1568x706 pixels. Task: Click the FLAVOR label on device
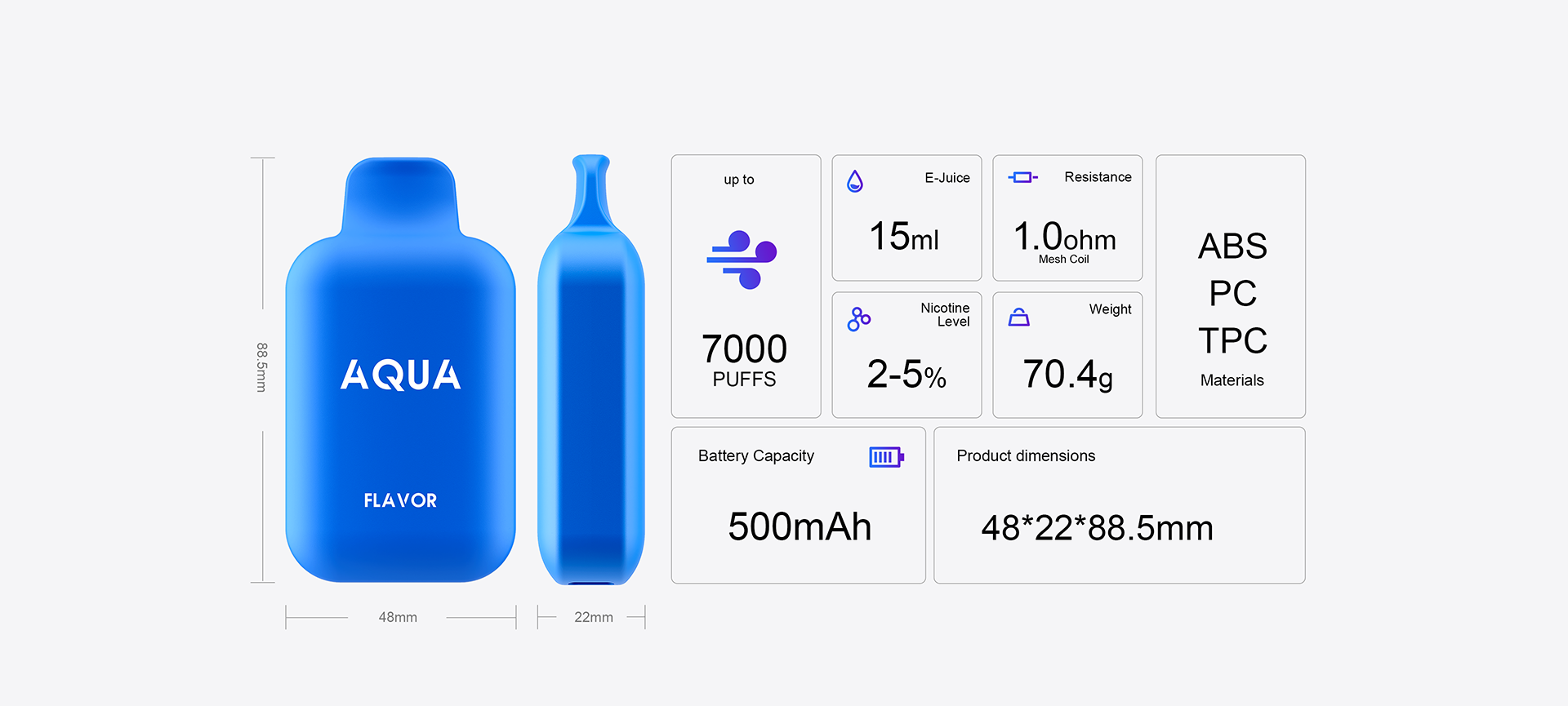pyautogui.click(x=400, y=500)
